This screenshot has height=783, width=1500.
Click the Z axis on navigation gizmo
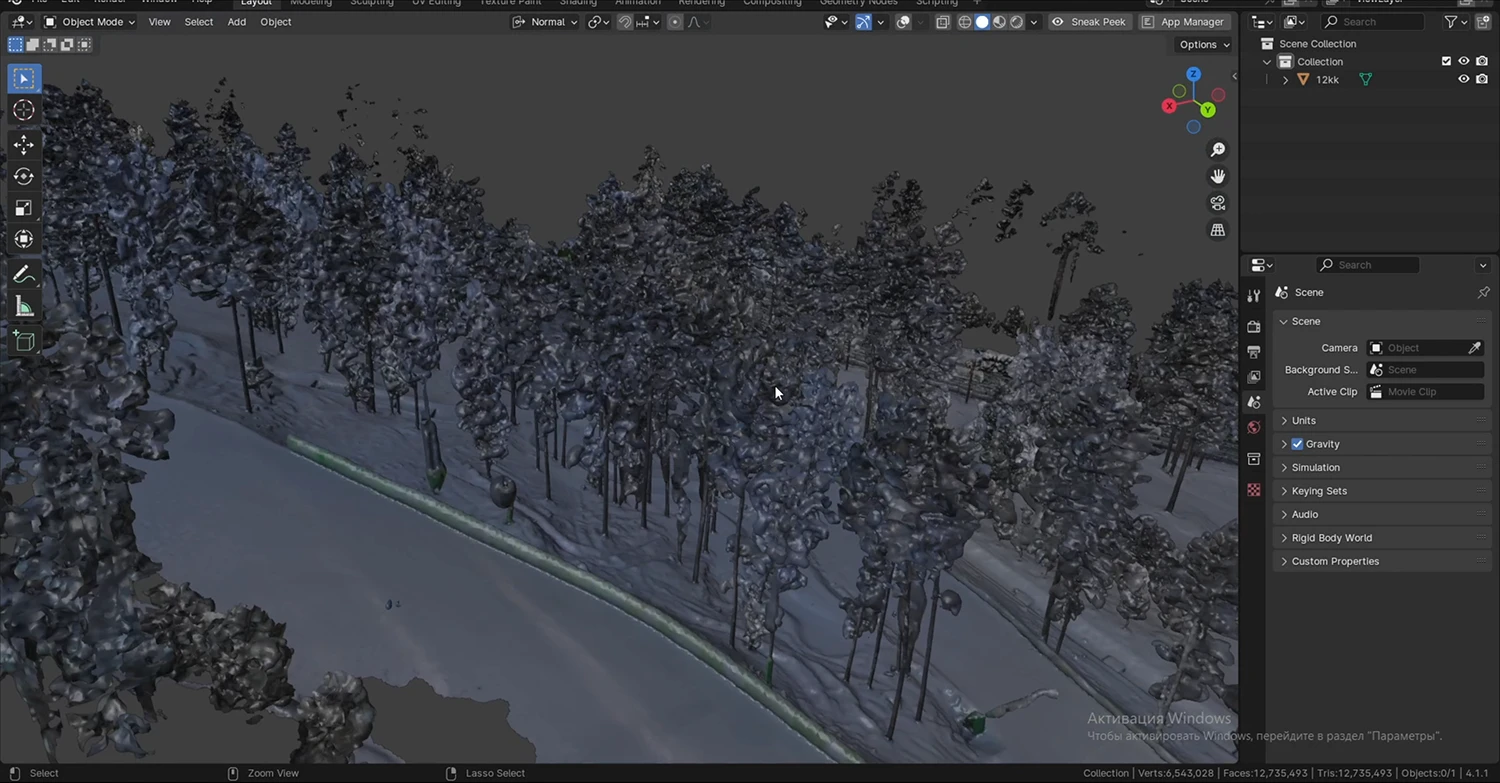click(1193, 74)
